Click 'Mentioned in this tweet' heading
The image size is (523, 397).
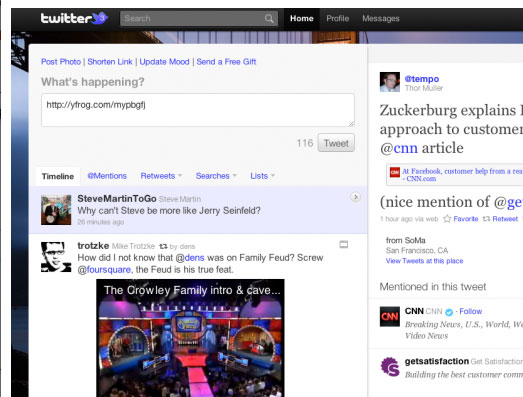(433, 287)
